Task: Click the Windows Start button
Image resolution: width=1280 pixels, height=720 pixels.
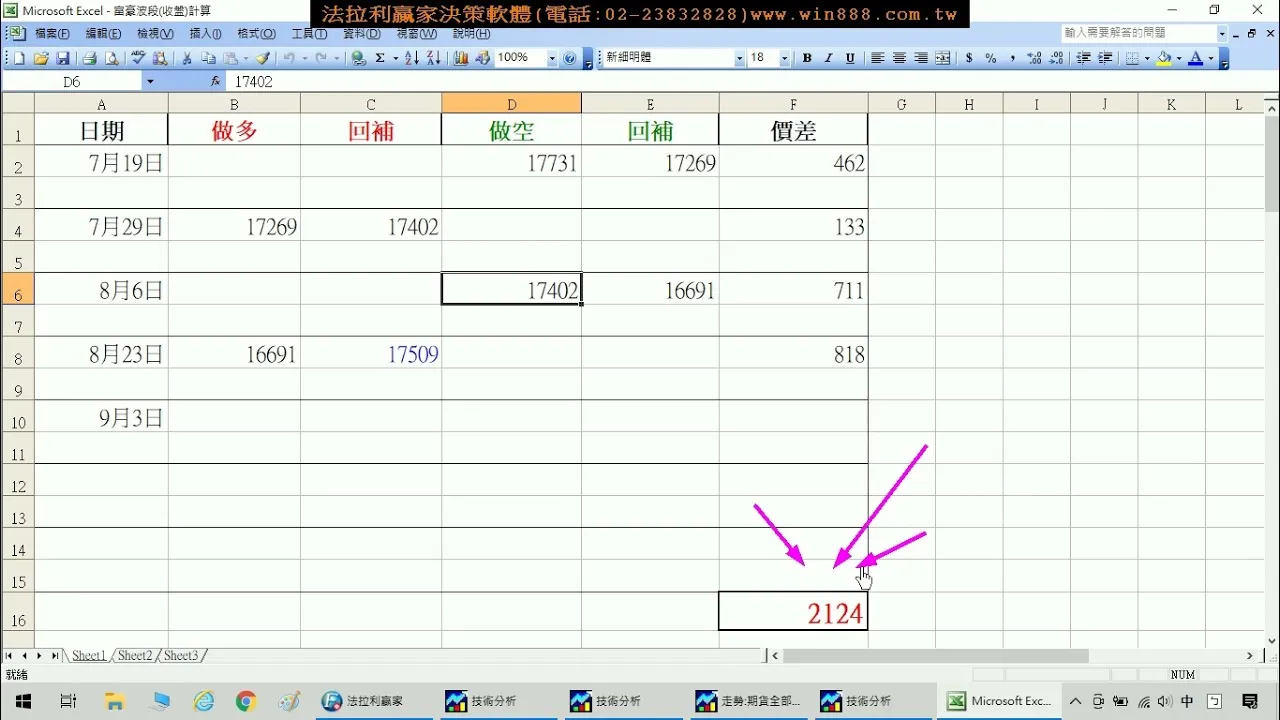Action: (x=22, y=701)
